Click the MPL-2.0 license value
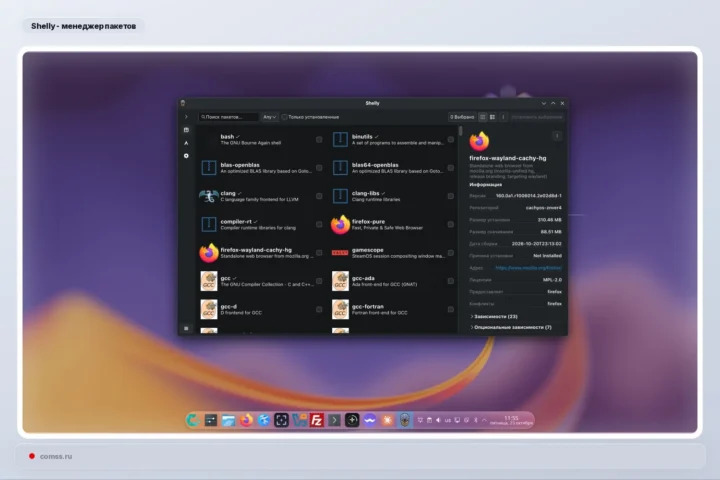The width and height of the screenshot is (720, 480). coord(552,280)
